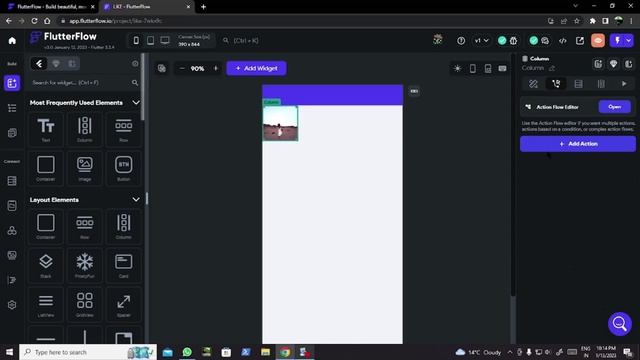Open WhatsApp from the taskbar
Viewport: 640px width, 360px height.
click(x=187, y=352)
